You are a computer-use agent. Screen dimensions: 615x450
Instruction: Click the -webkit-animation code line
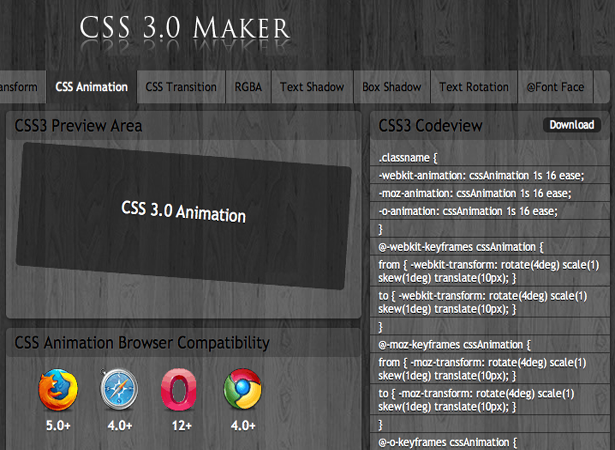490,175
